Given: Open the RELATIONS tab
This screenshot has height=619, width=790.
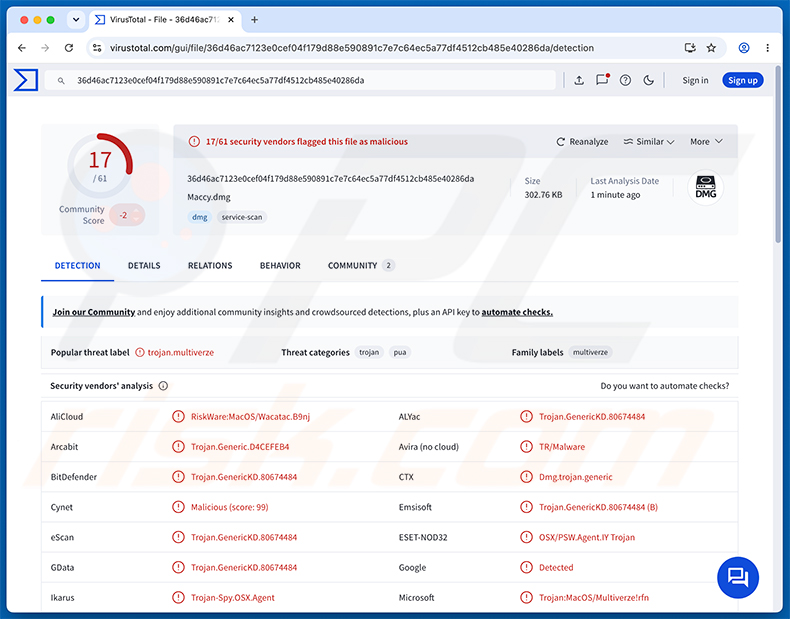Looking at the screenshot, I should coord(210,265).
